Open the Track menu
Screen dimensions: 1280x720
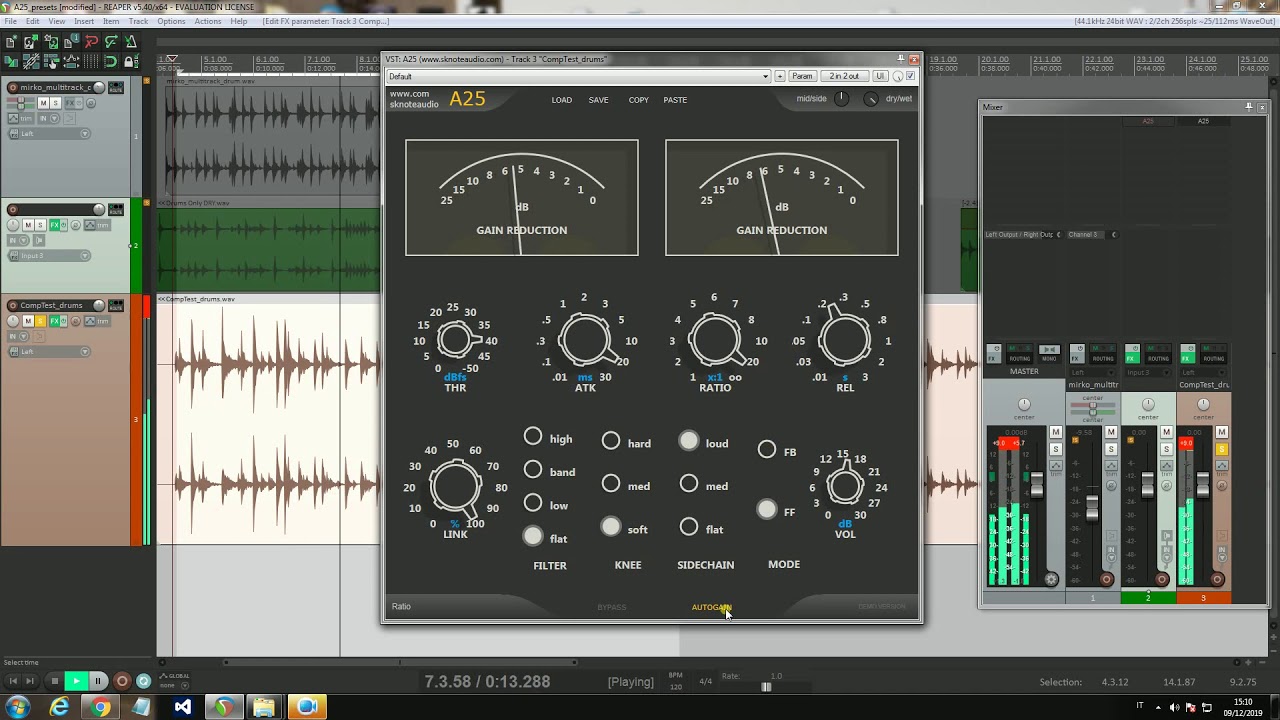pyautogui.click(x=138, y=21)
